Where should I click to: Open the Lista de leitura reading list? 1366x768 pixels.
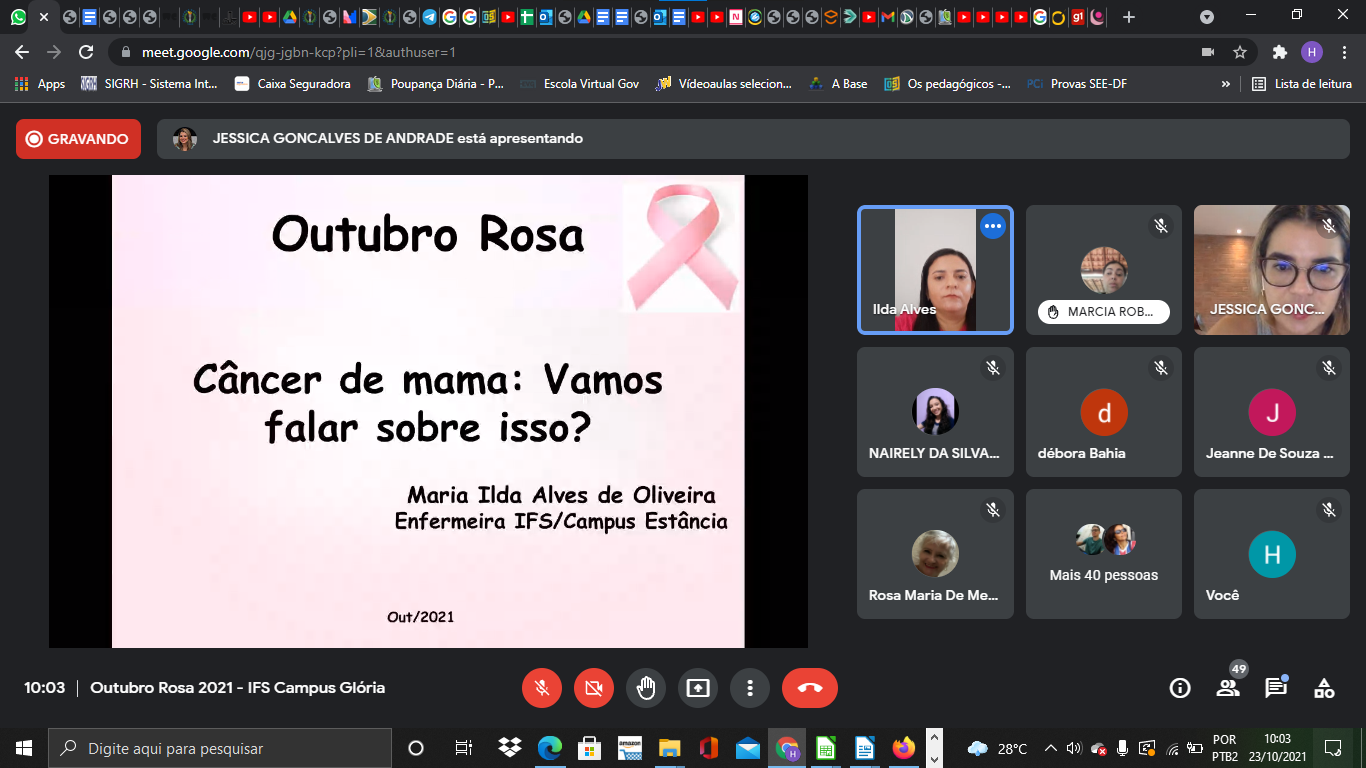(x=1302, y=84)
